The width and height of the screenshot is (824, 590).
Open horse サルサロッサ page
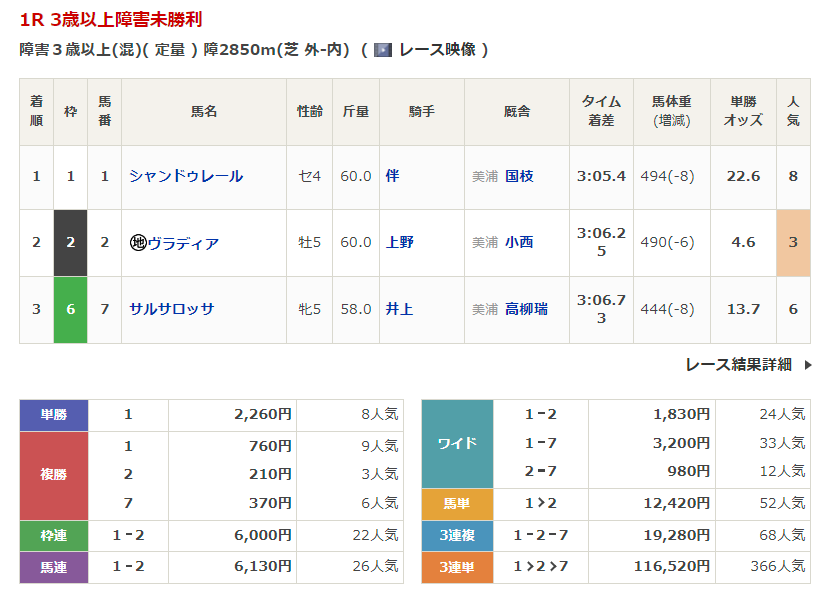172,309
